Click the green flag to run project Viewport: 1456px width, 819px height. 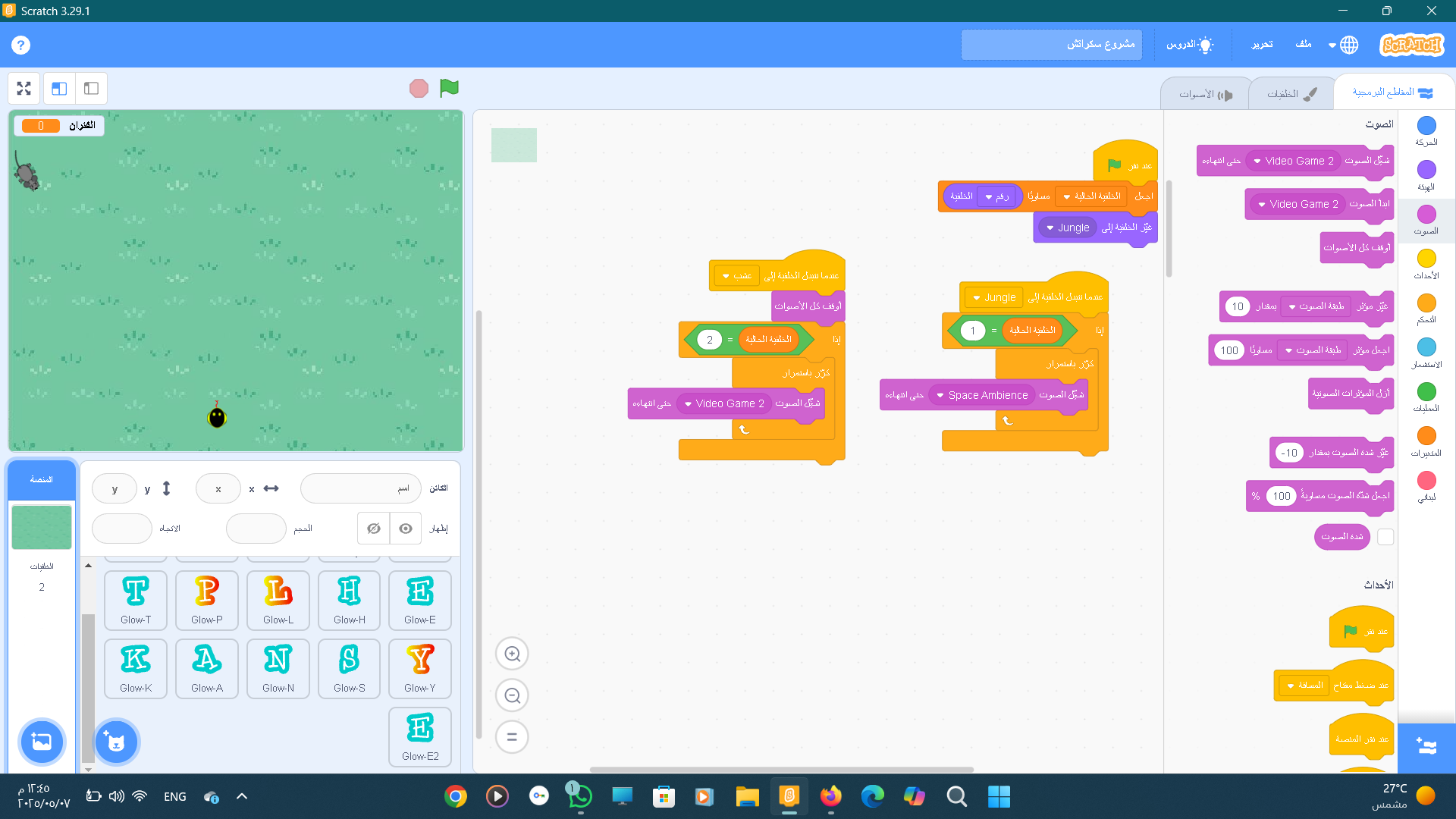pos(449,88)
